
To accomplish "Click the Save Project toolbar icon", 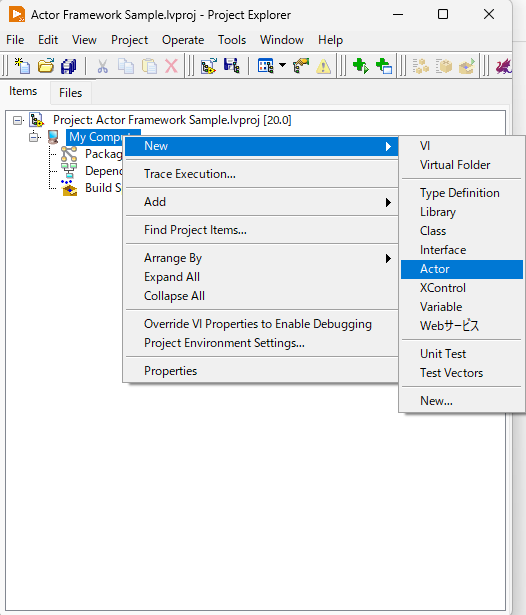I will click(231, 66).
